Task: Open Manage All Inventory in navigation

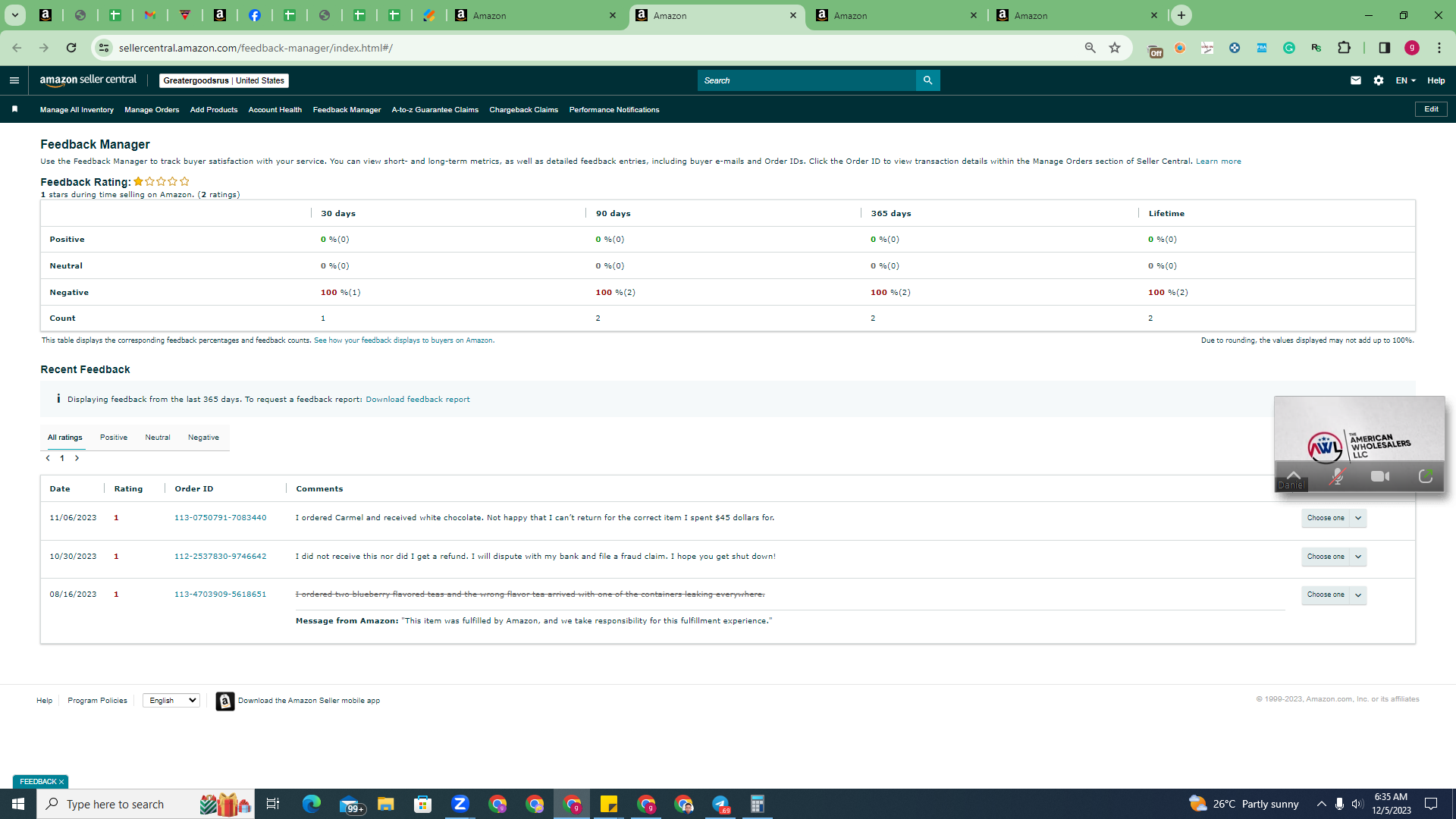Action: [77, 110]
